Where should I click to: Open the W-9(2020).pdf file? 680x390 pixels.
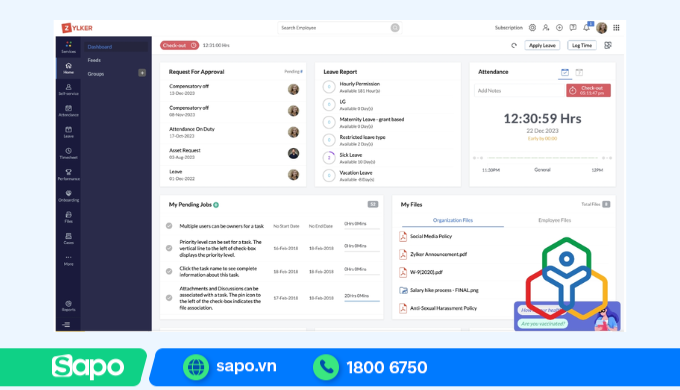[x=426, y=272]
